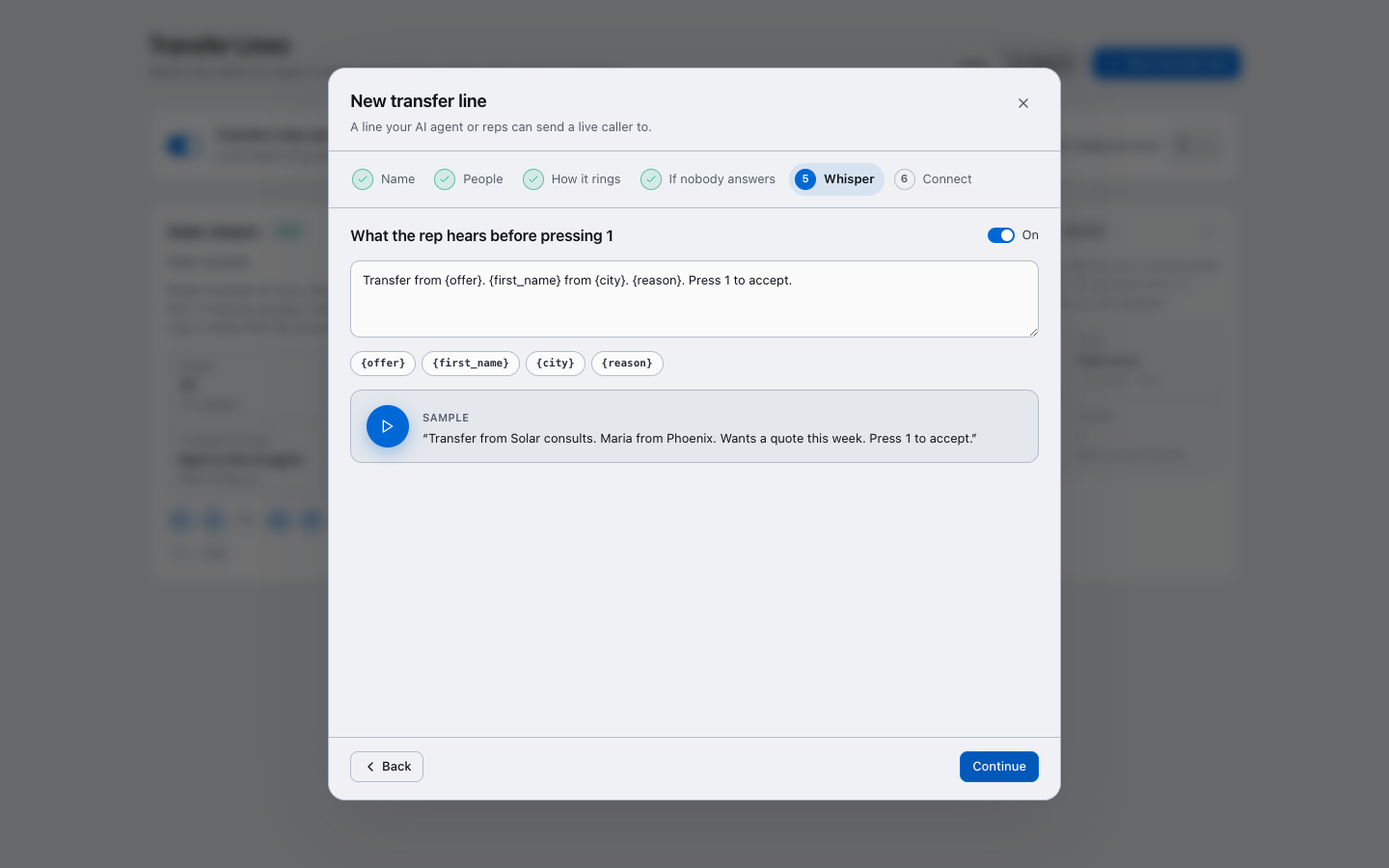Click into the whisper message text area
1389x868 pixels.
(x=694, y=299)
